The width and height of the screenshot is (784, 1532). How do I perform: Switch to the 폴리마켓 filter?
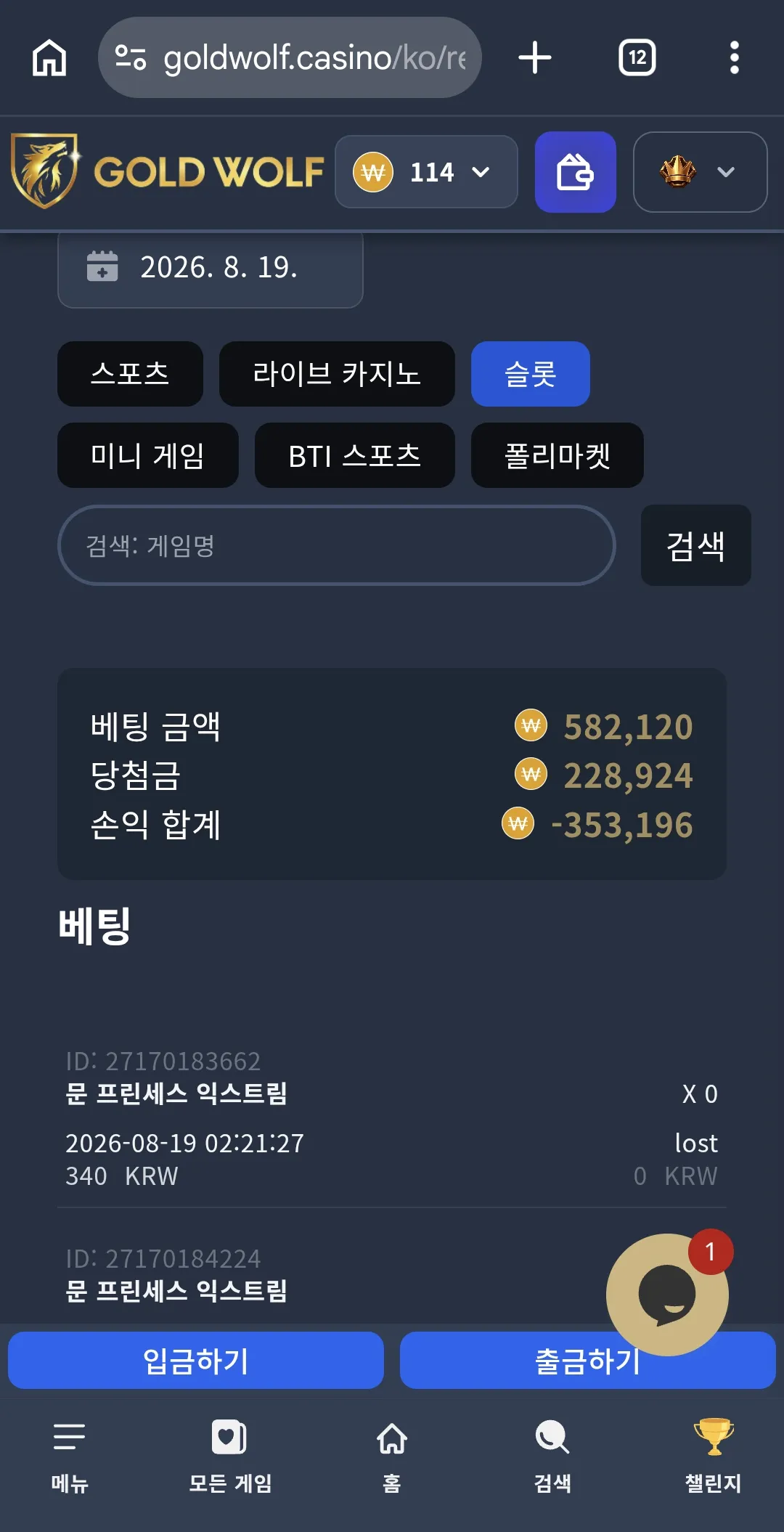click(x=558, y=455)
